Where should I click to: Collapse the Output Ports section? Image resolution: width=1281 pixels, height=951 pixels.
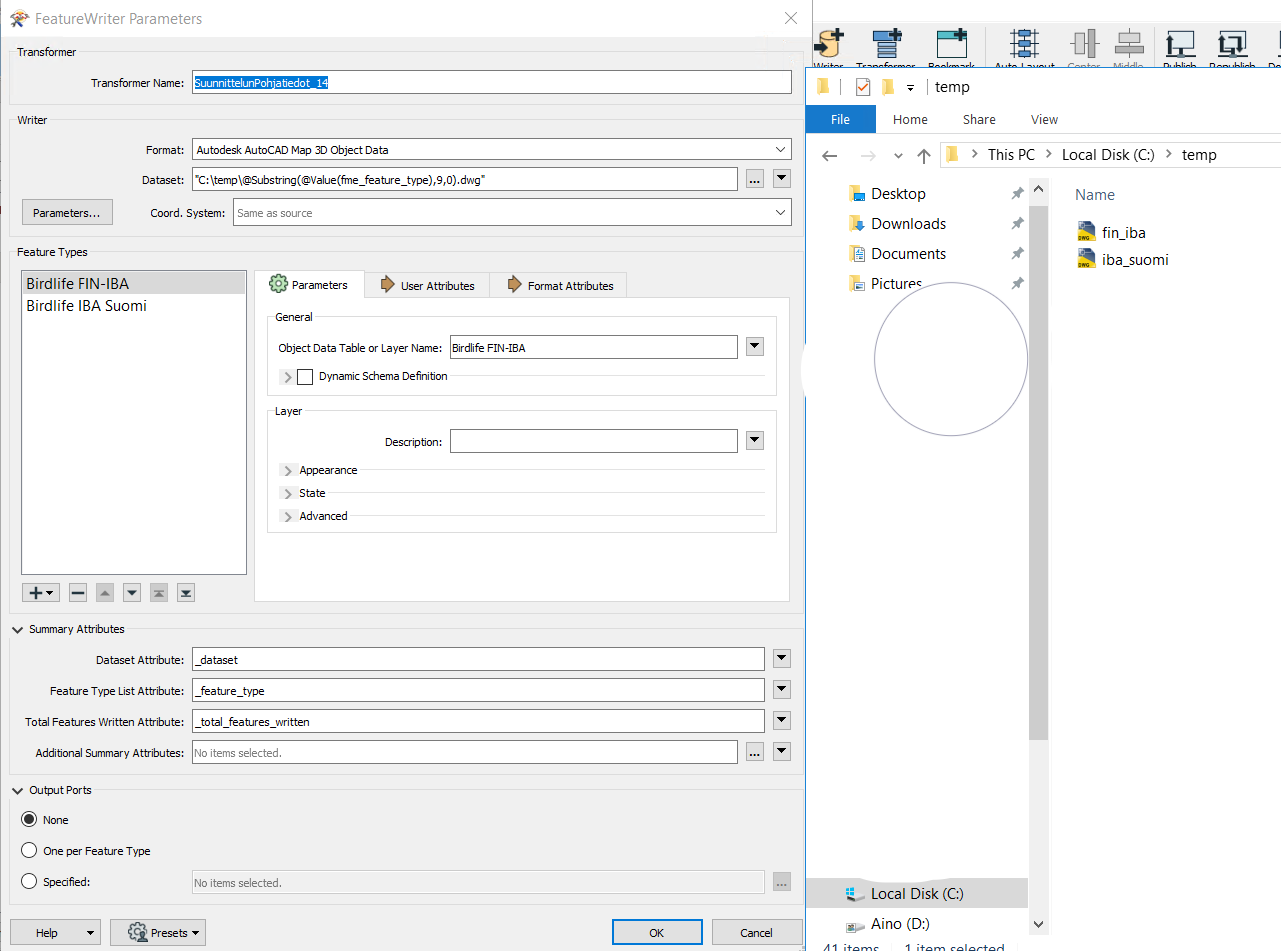pos(18,790)
